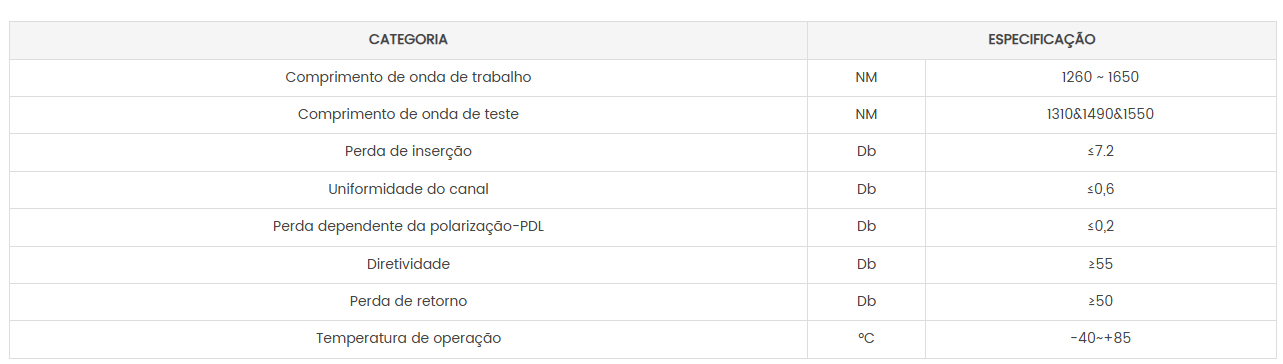Click the 1310&1490&1550 value cell
The height and width of the screenshot is (364, 1283).
pos(1100,114)
